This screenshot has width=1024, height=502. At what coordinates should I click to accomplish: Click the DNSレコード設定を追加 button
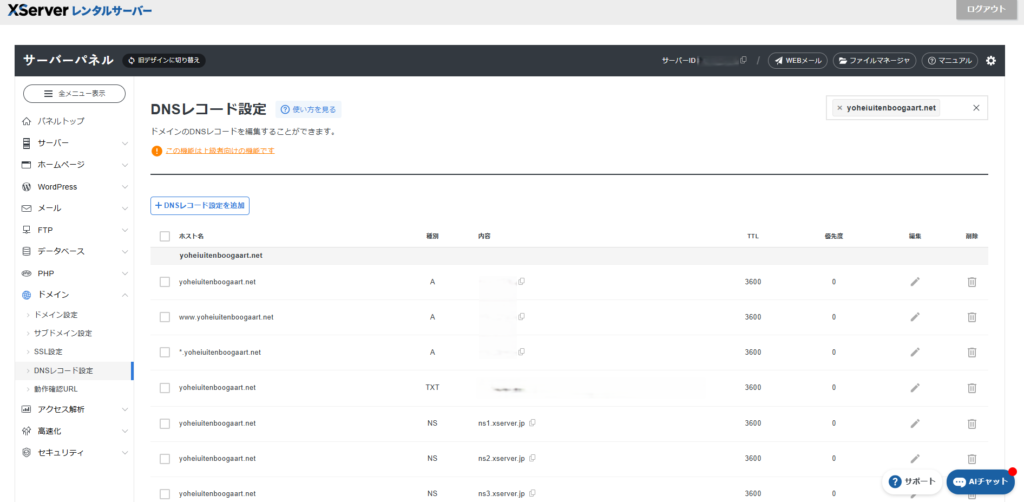200,205
